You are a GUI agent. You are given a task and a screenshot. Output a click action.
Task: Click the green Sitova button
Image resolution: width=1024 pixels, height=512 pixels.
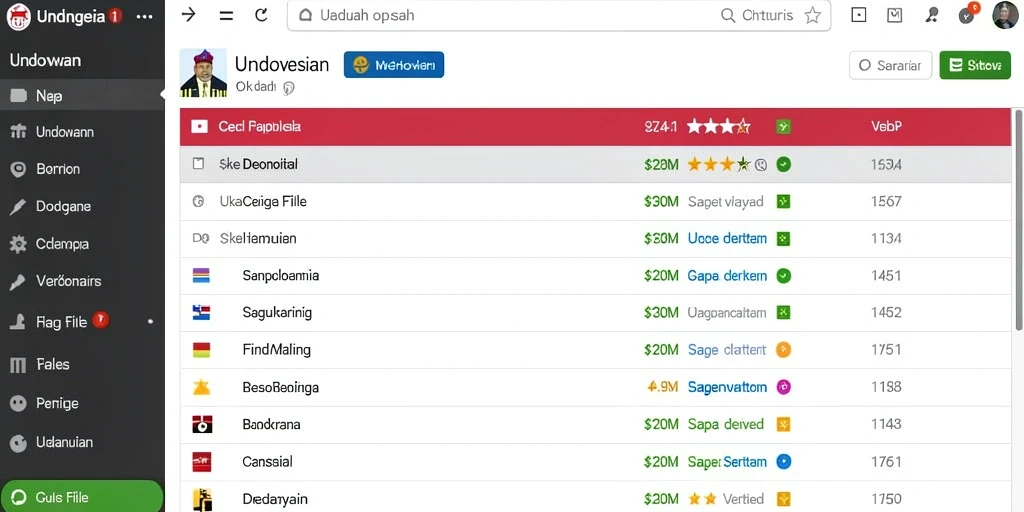click(x=975, y=65)
